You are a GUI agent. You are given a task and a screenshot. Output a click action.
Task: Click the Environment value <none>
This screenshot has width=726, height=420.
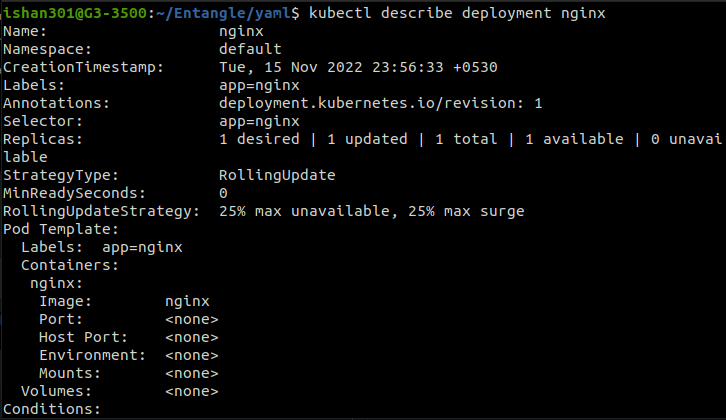[192, 355]
